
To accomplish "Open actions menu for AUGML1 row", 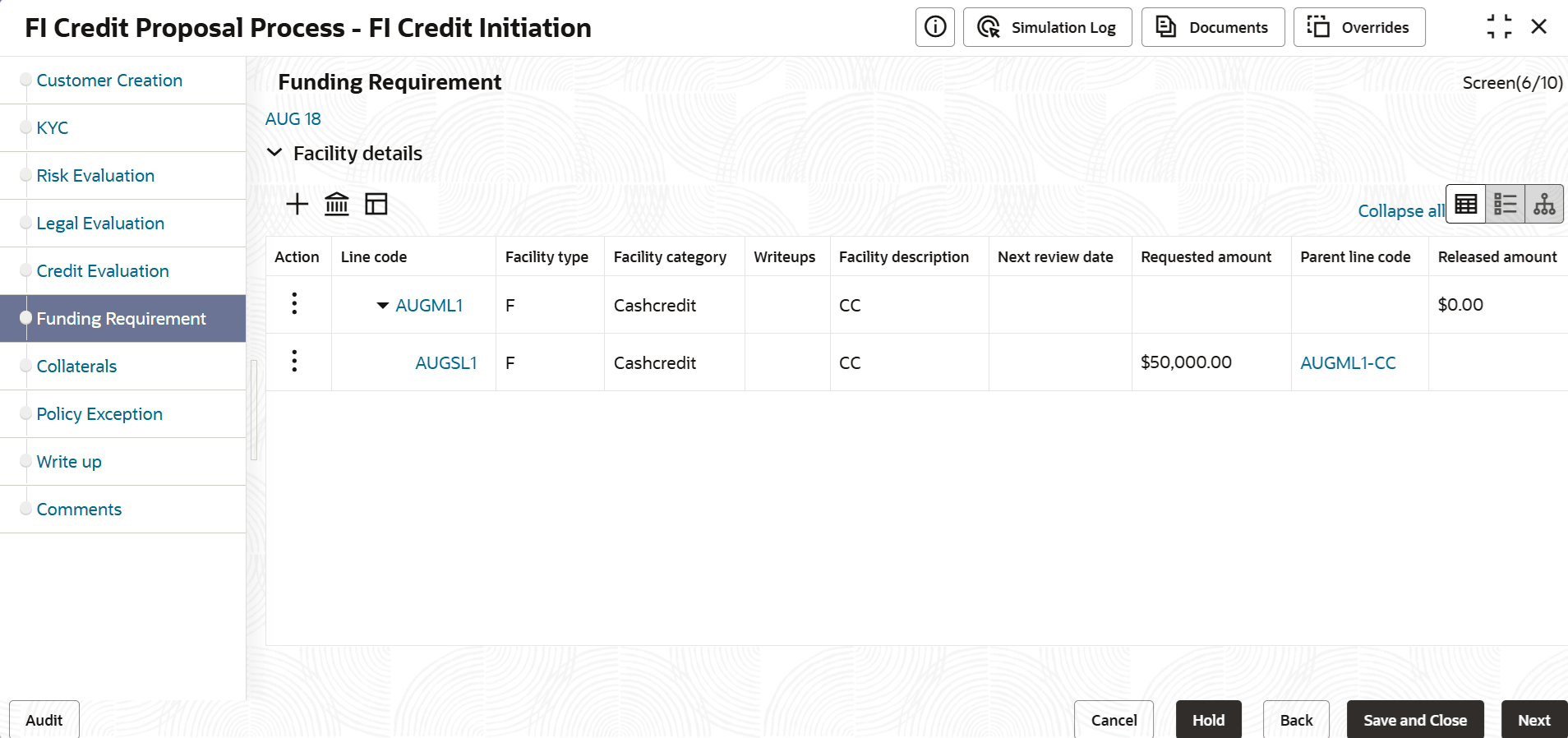I will click(x=294, y=304).
